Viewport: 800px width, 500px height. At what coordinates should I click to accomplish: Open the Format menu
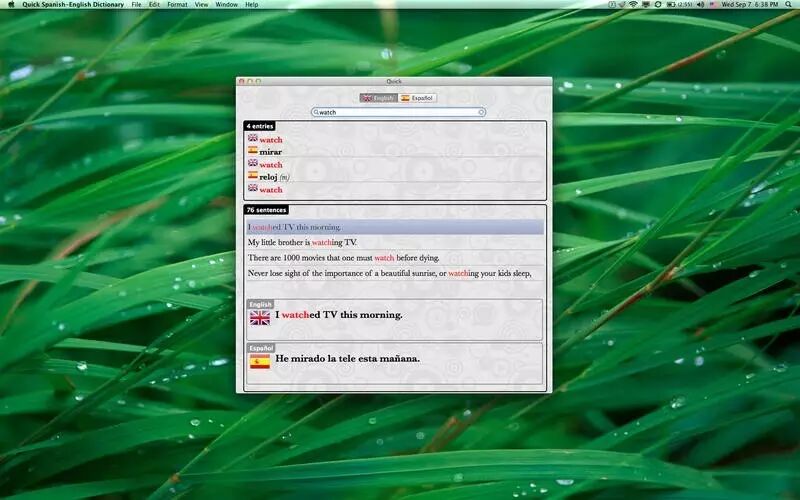click(177, 5)
